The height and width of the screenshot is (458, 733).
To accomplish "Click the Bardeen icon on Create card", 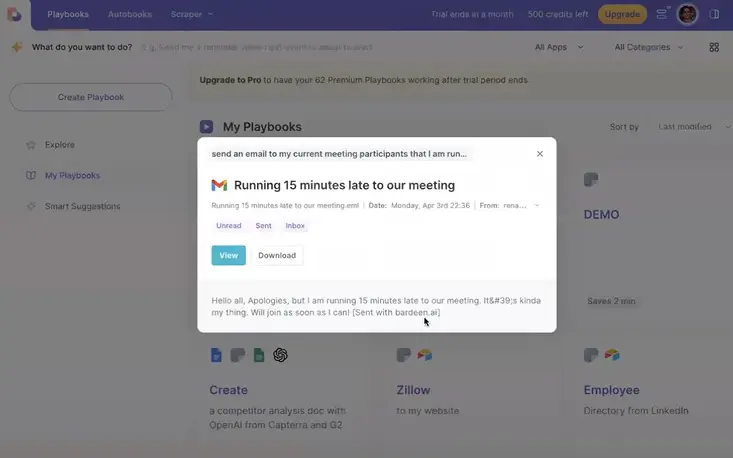I will point(237,355).
